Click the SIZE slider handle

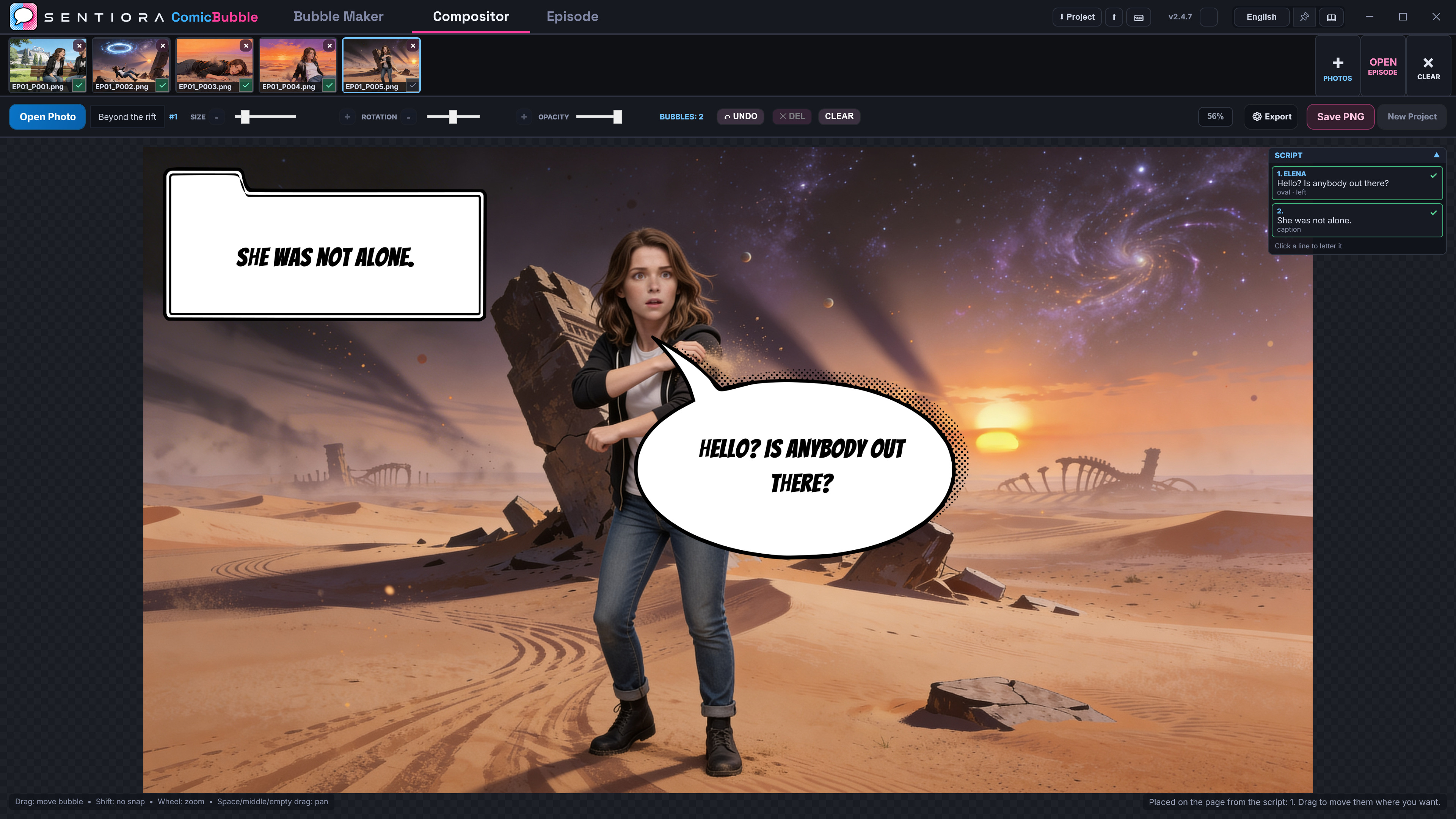click(245, 117)
